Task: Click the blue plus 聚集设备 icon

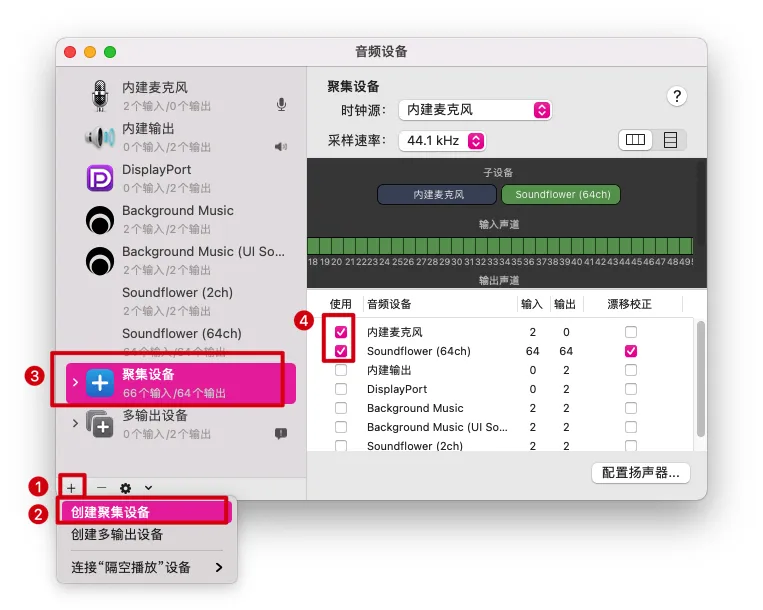Action: [x=100, y=383]
